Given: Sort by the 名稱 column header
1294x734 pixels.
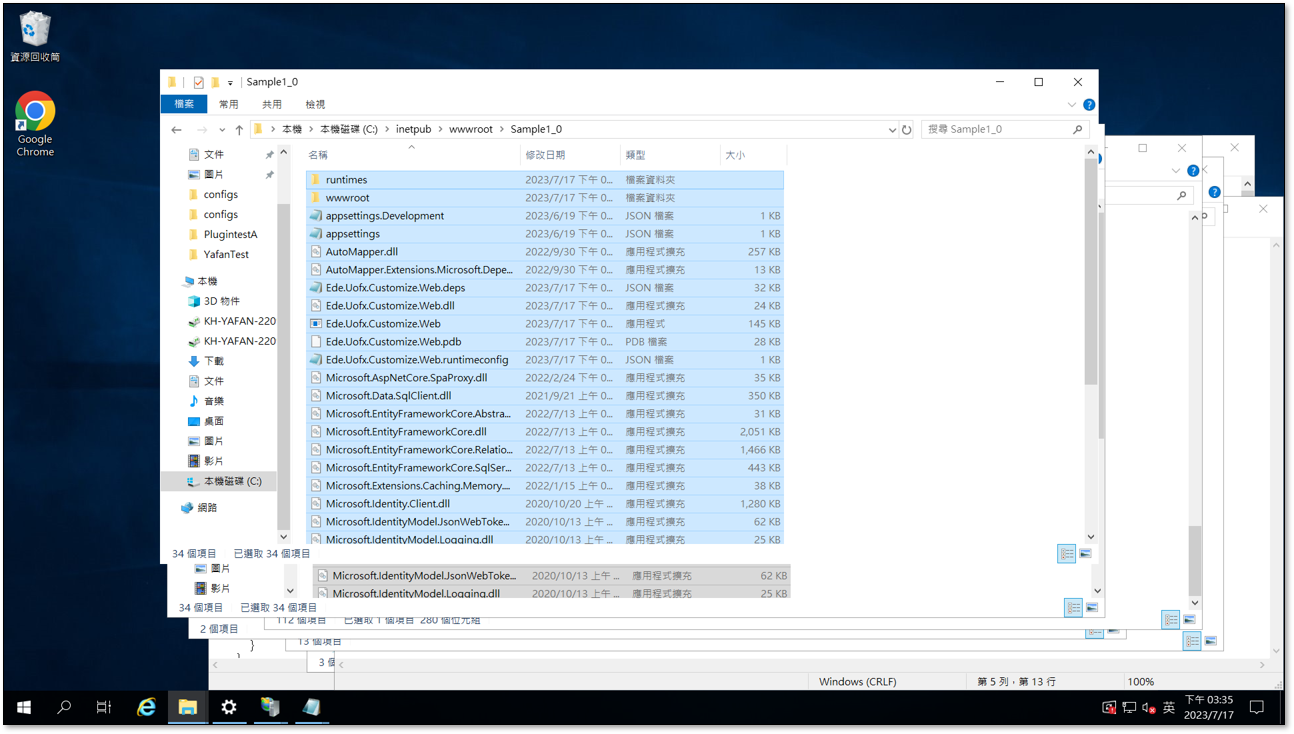Looking at the screenshot, I should point(412,155).
